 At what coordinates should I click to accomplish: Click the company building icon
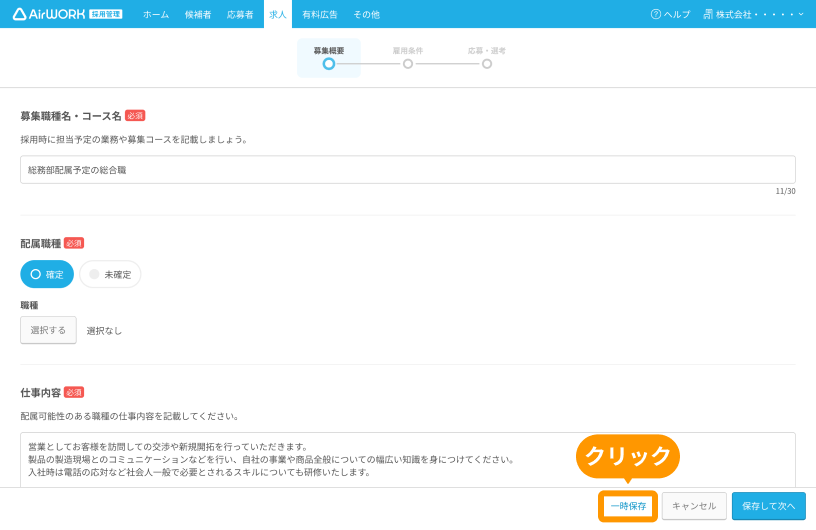pos(708,14)
